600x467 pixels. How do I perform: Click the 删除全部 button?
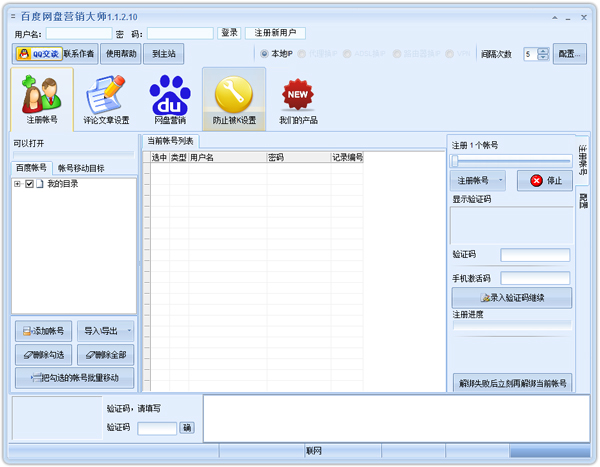coord(106,355)
